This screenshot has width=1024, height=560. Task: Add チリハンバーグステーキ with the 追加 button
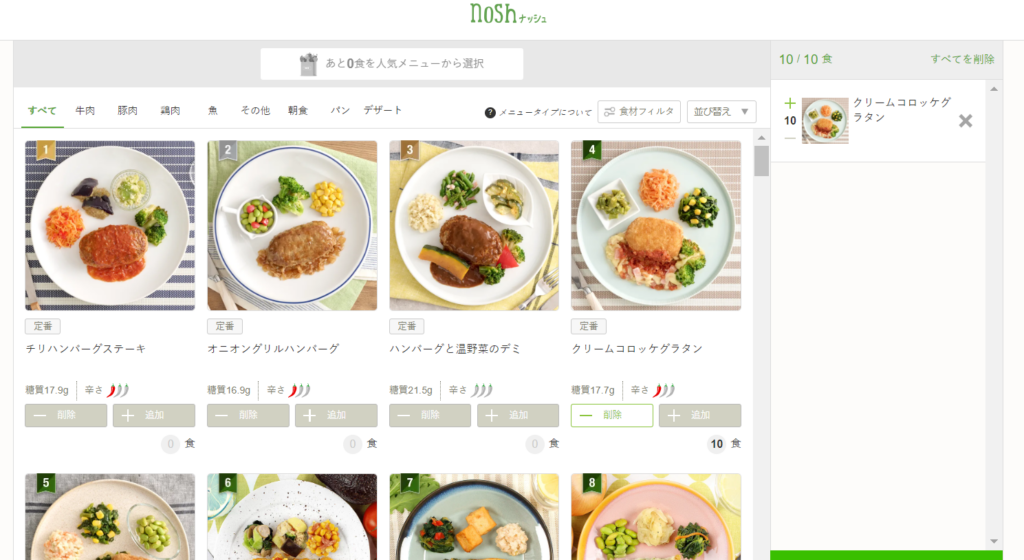point(153,415)
